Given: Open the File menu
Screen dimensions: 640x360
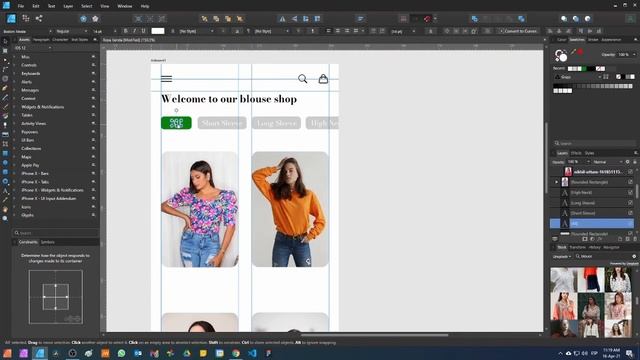Looking at the screenshot, I should [20, 6].
